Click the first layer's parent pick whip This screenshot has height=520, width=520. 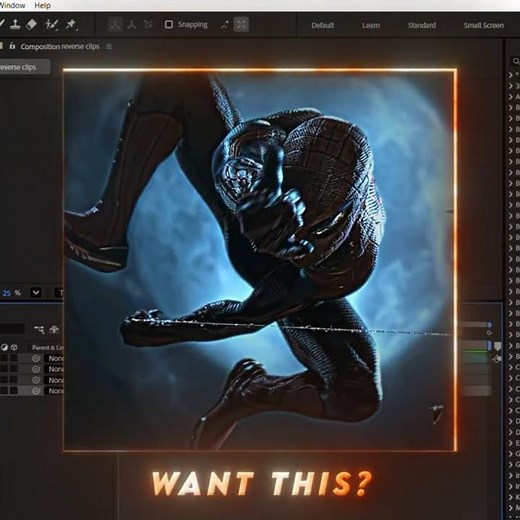point(36,358)
